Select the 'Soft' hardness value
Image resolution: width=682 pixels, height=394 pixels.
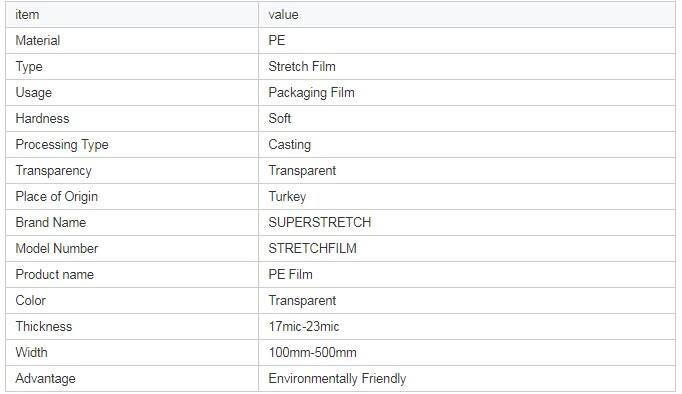click(280, 118)
